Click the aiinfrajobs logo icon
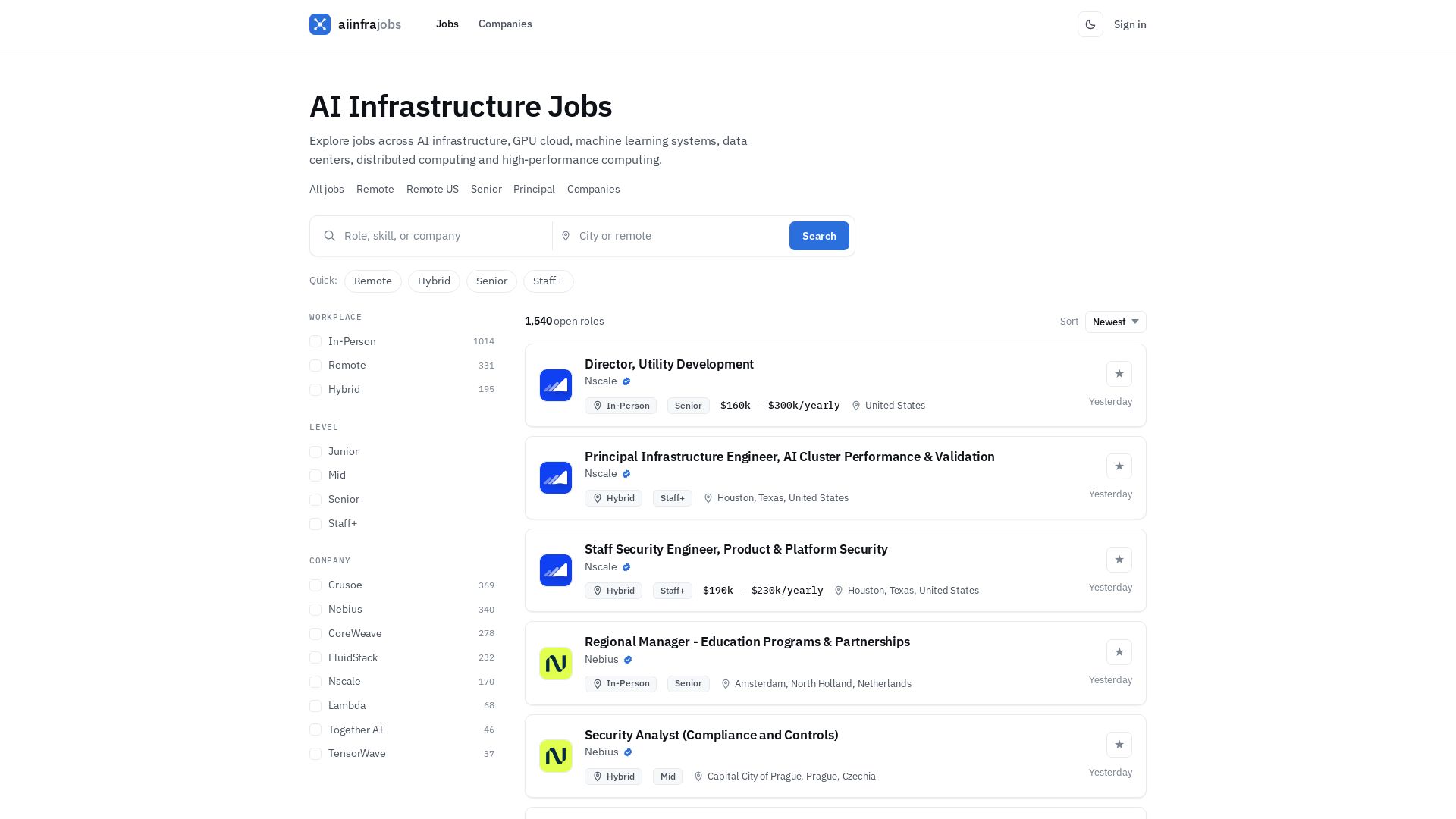 pos(320,24)
